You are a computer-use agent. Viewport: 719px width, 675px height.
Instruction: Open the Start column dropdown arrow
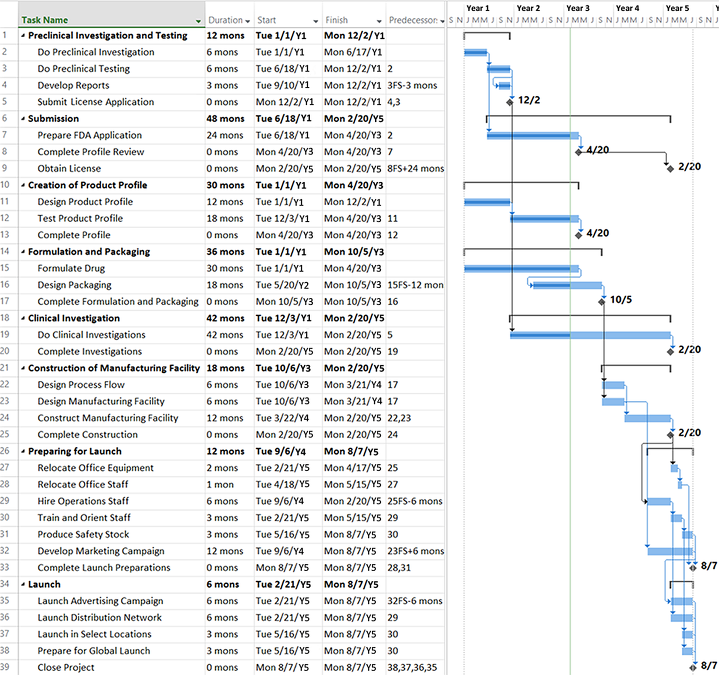pyautogui.click(x=316, y=20)
